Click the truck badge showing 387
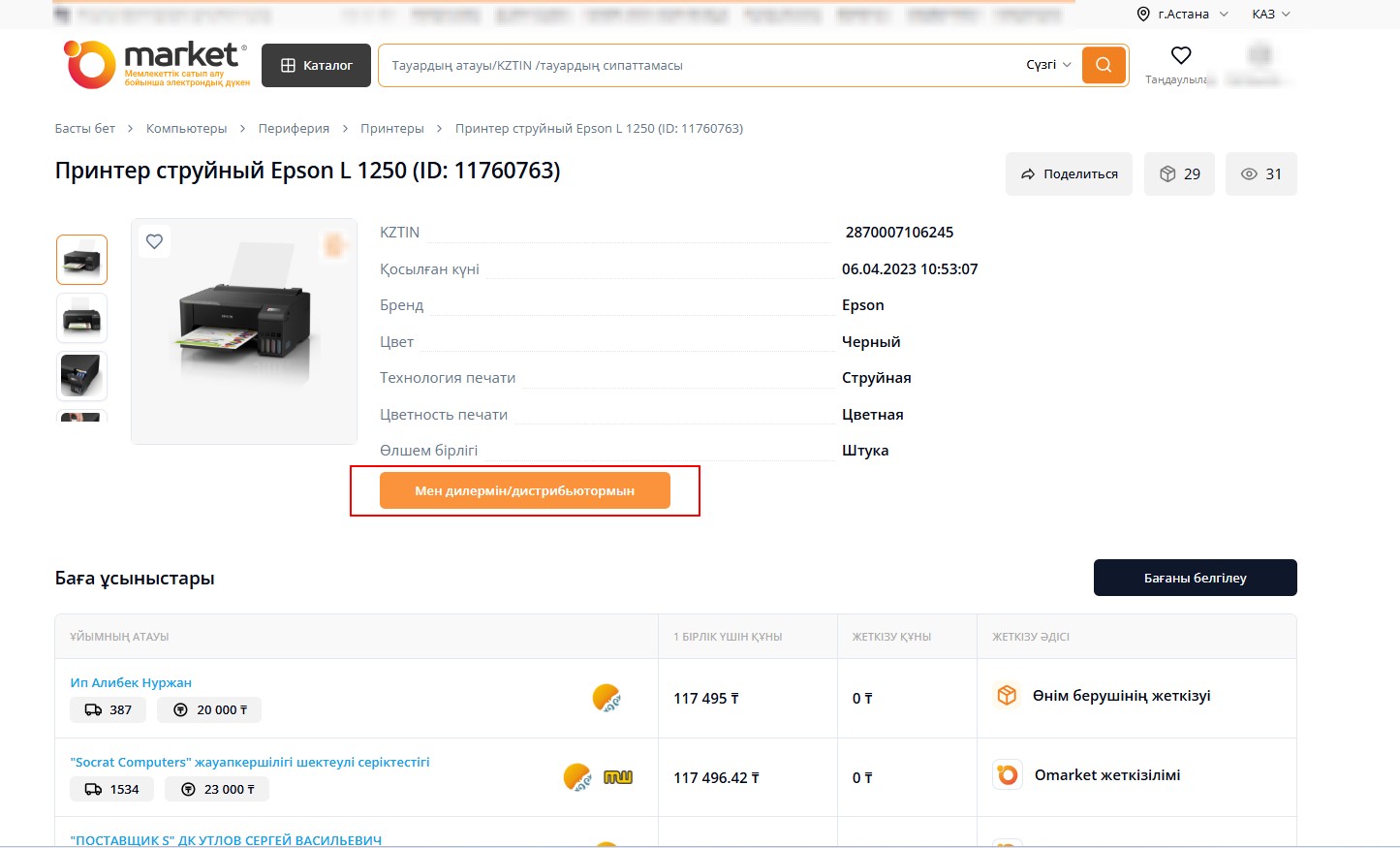 pos(108,710)
